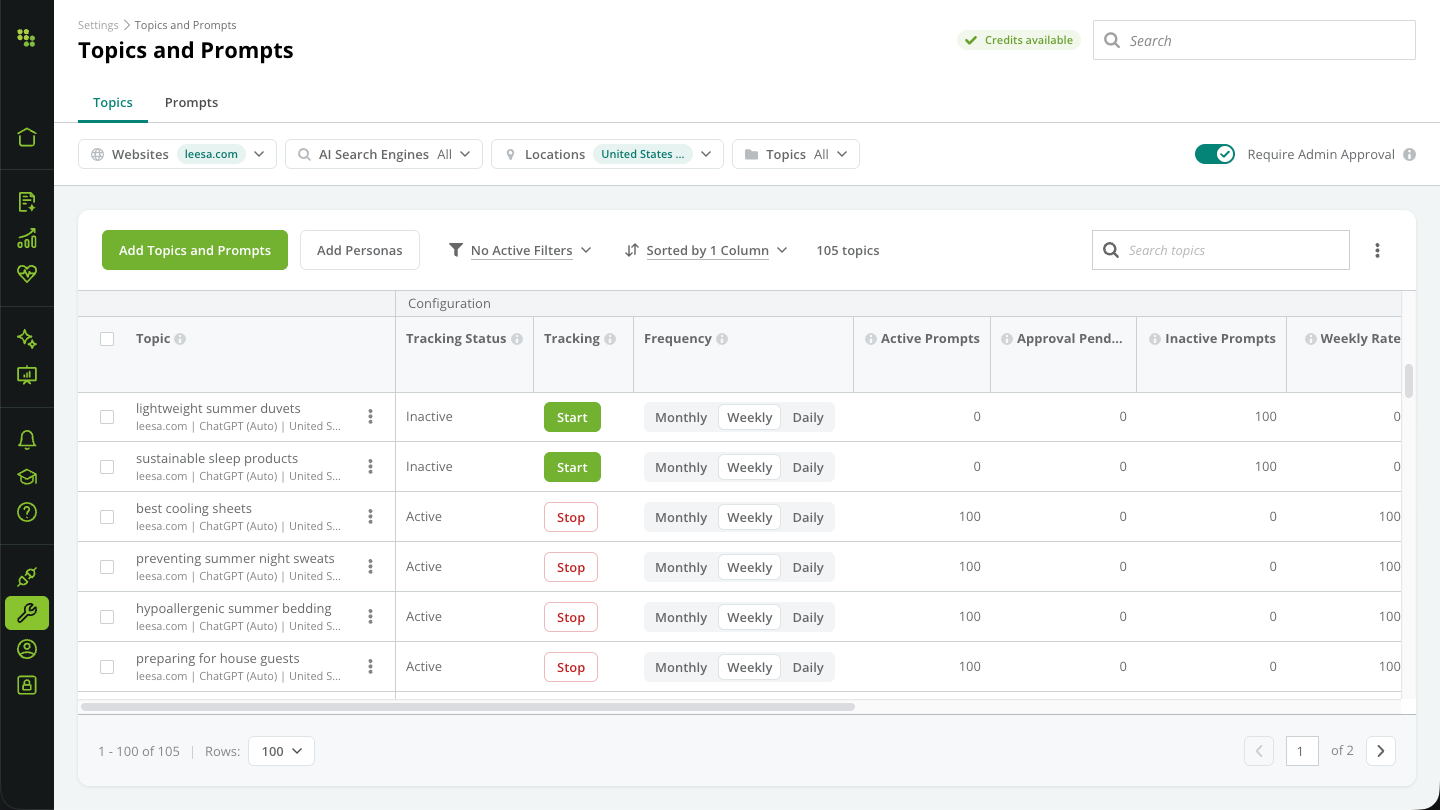
Task: Select the sustainable sleep products row checkbox
Action: (107, 467)
